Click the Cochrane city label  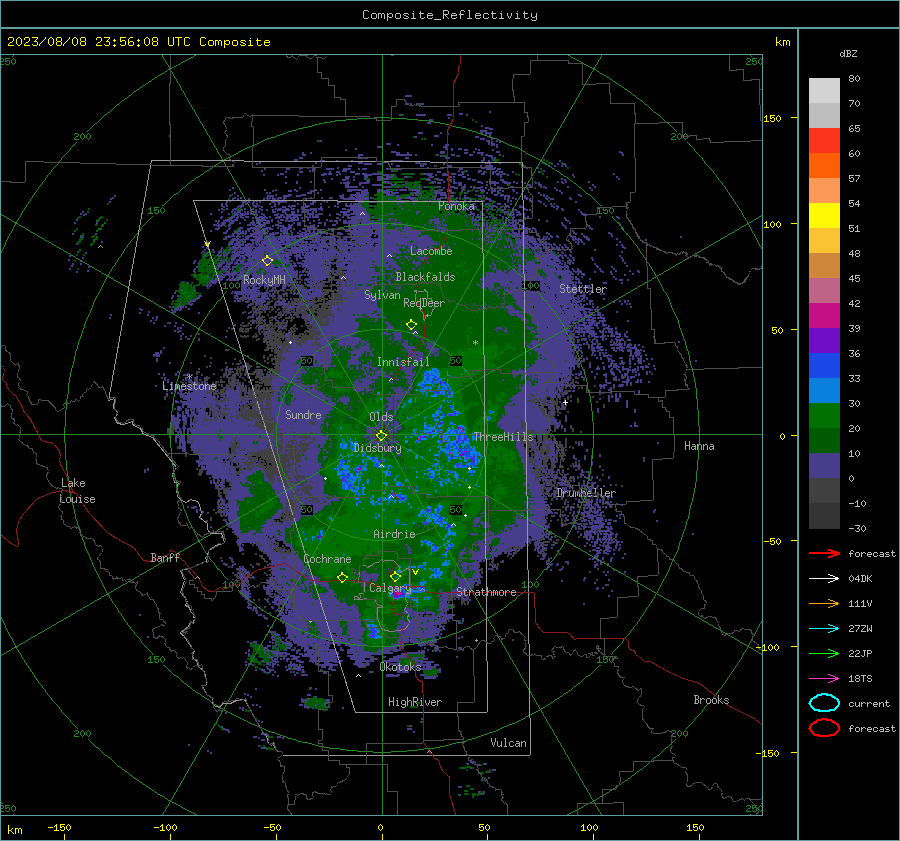tap(327, 559)
